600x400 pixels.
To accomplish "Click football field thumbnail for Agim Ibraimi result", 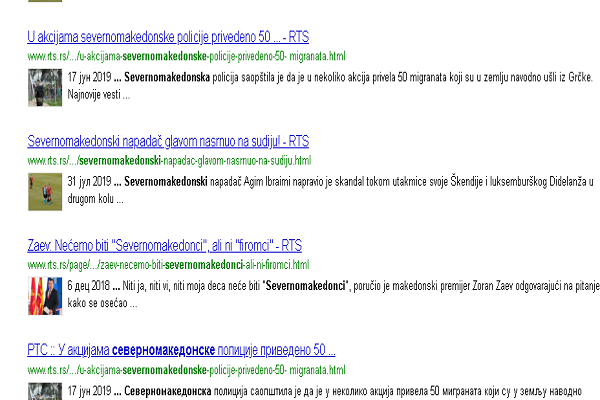I will click(45, 191).
